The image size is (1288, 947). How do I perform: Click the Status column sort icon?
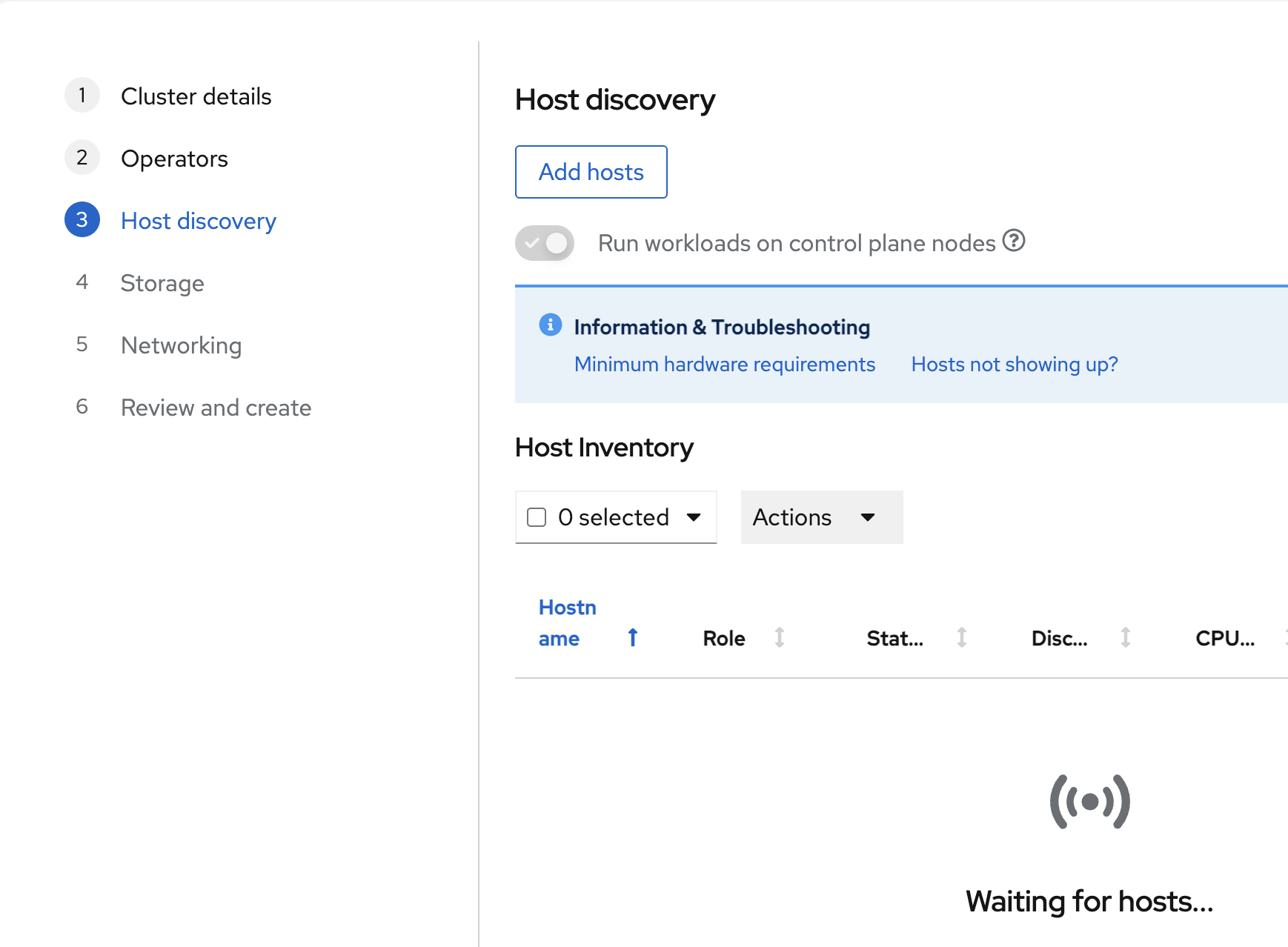pos(961,637)
